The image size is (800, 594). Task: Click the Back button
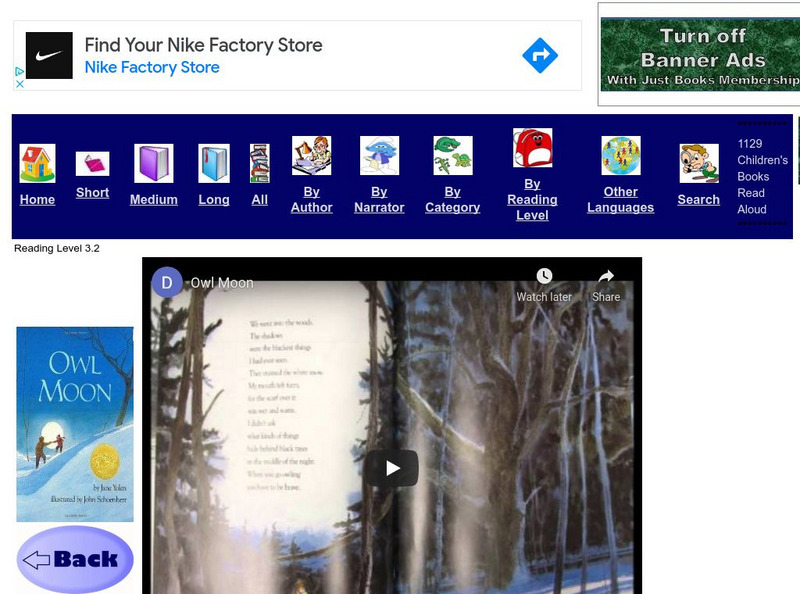pyautogui.click(x=75, y=559)
